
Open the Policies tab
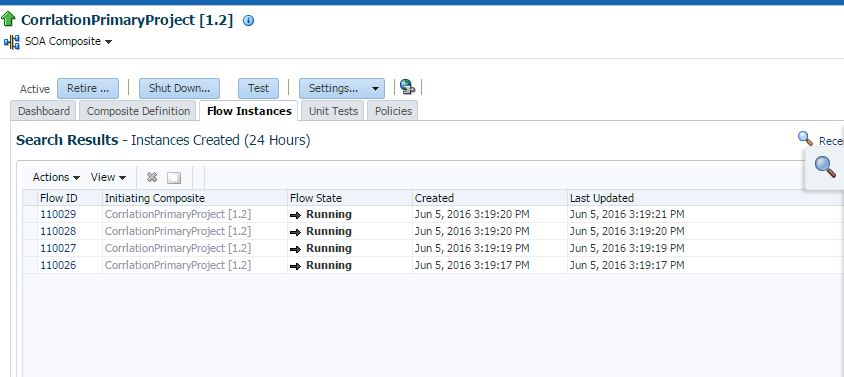click(x=393, y=111)
